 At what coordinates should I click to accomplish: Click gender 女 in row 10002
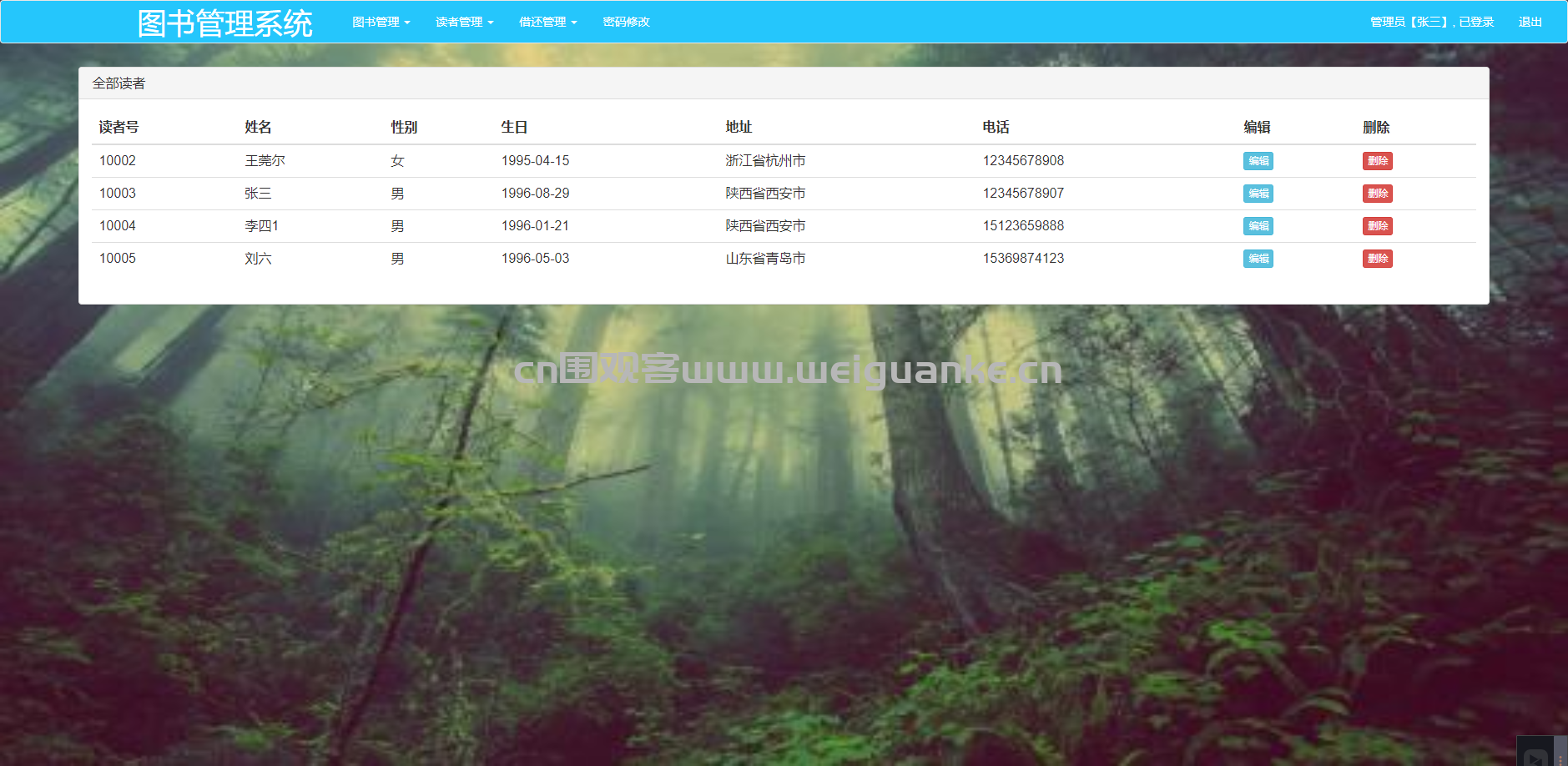tap(397, 161)
